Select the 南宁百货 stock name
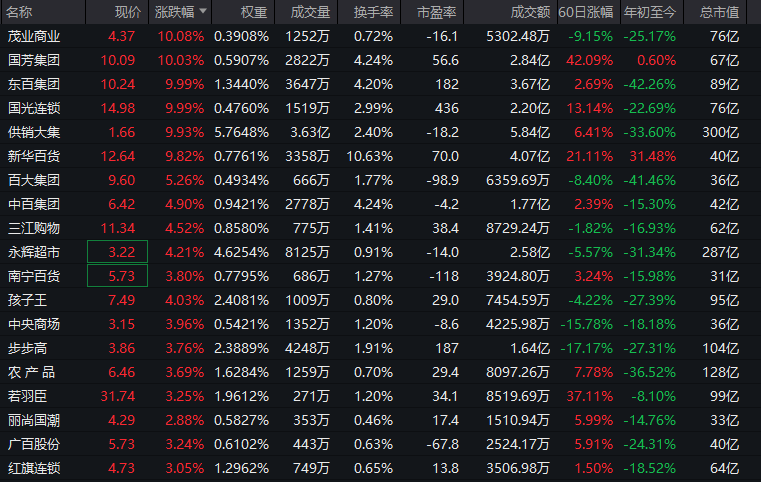Screen dimensions: 761x482 click(34, 276)
